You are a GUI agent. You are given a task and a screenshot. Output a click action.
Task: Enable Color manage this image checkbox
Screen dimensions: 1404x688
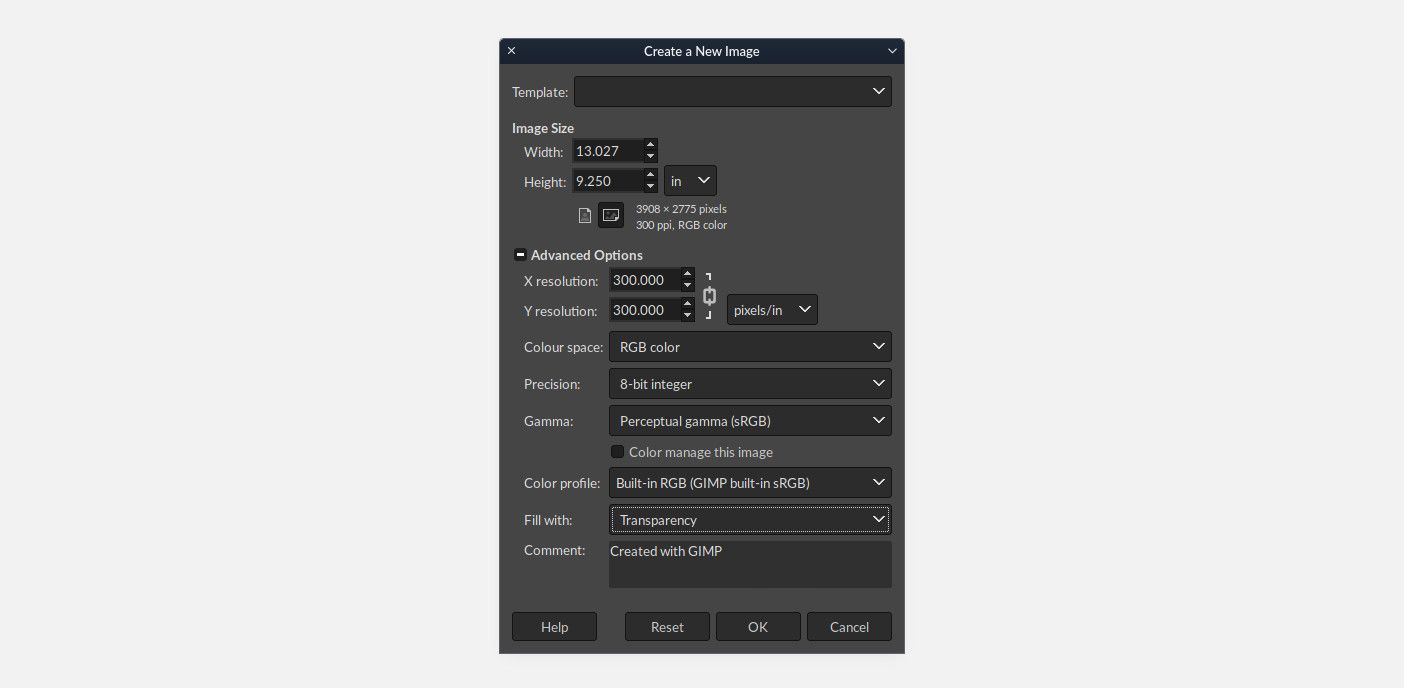click(617, 452)
